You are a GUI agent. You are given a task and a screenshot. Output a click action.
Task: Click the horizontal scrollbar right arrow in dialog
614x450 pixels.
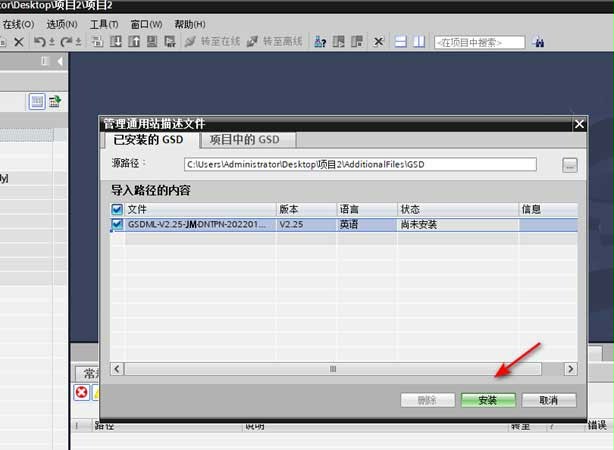click(x=570, y=369)
